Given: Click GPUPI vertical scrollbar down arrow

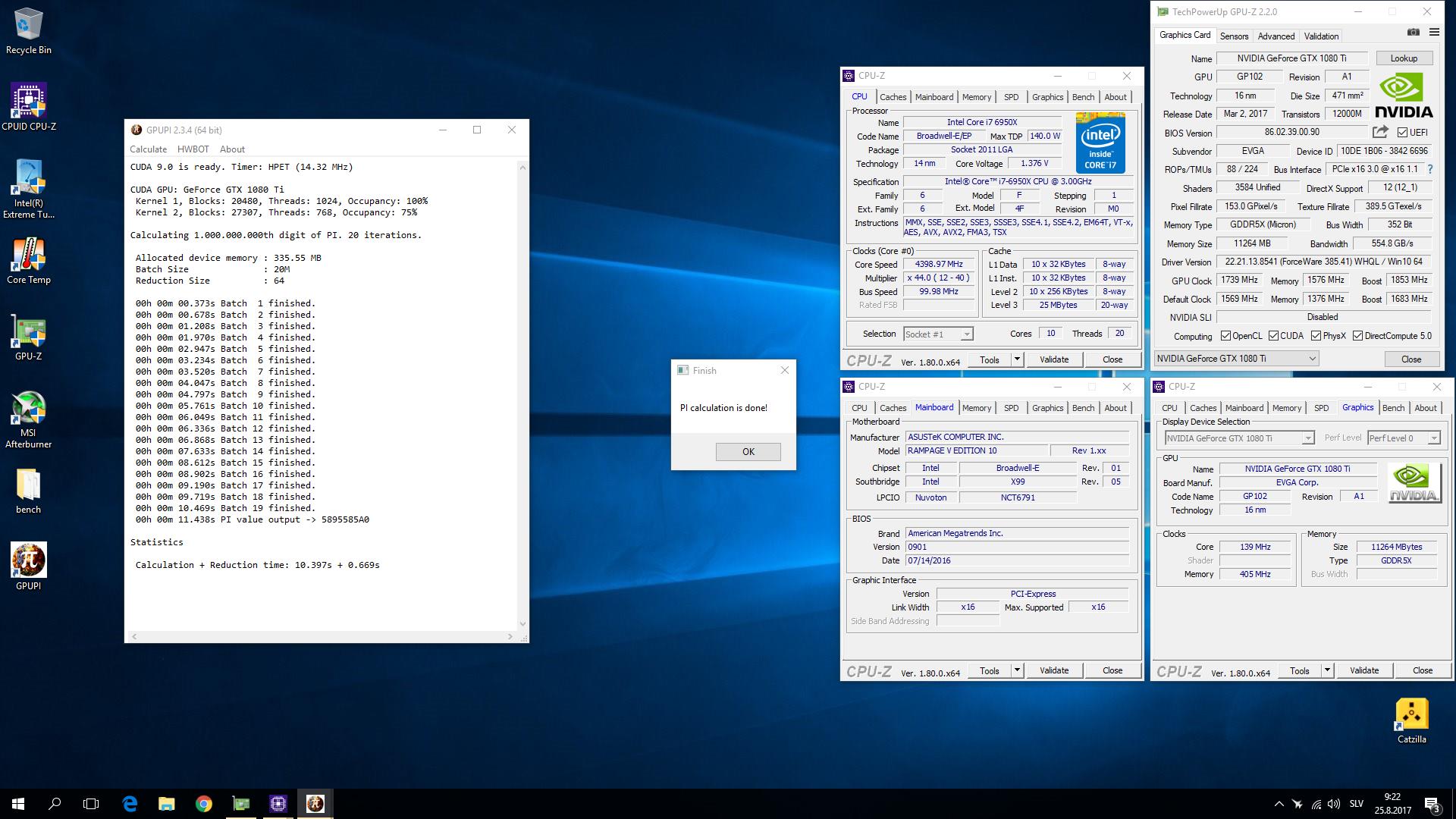Looking at the screenshot, I should tap(522, 624).
